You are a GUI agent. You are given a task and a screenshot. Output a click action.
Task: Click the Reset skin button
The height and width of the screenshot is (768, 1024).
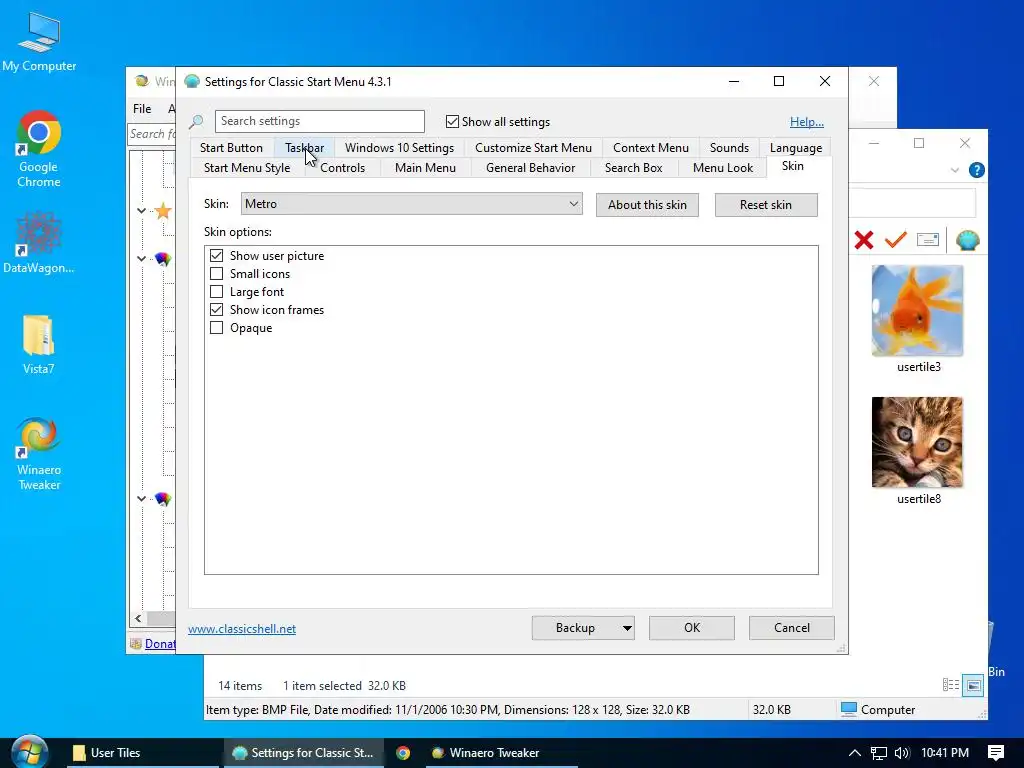pos(765,205)
